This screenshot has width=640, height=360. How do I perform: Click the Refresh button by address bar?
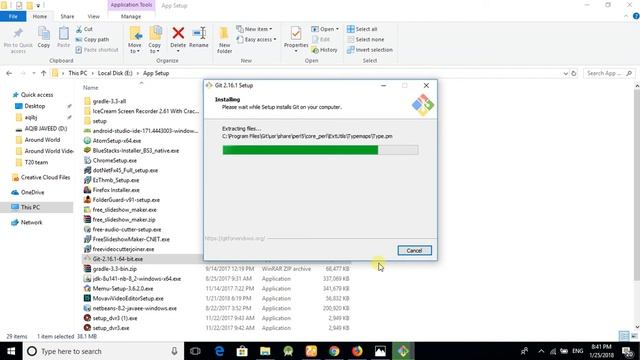(574, 73)
